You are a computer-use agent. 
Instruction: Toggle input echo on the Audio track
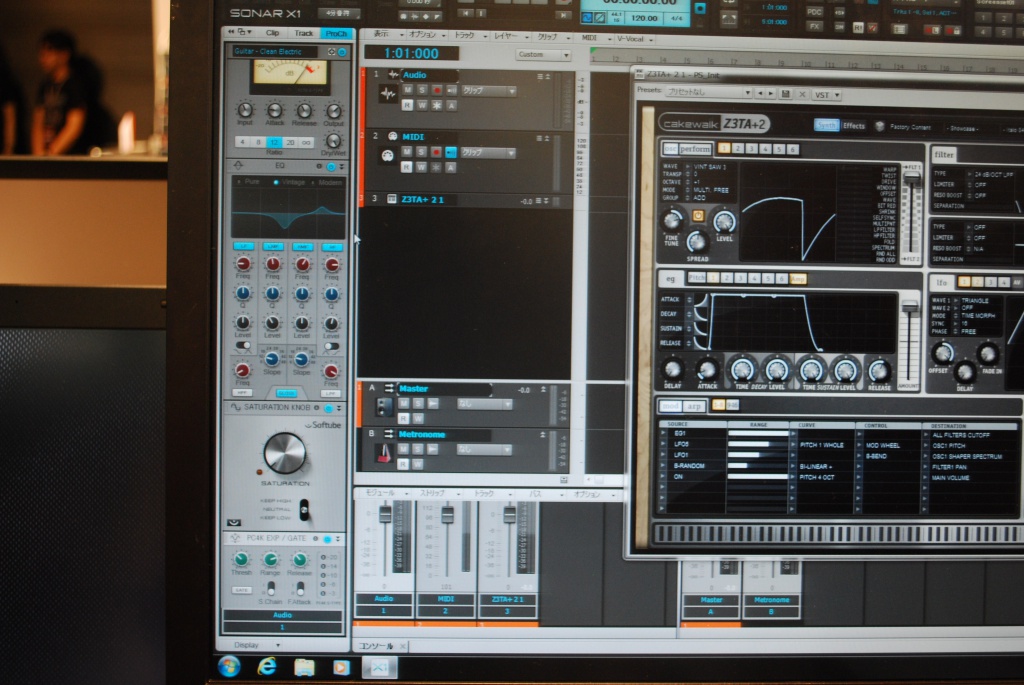click(451, 90)
